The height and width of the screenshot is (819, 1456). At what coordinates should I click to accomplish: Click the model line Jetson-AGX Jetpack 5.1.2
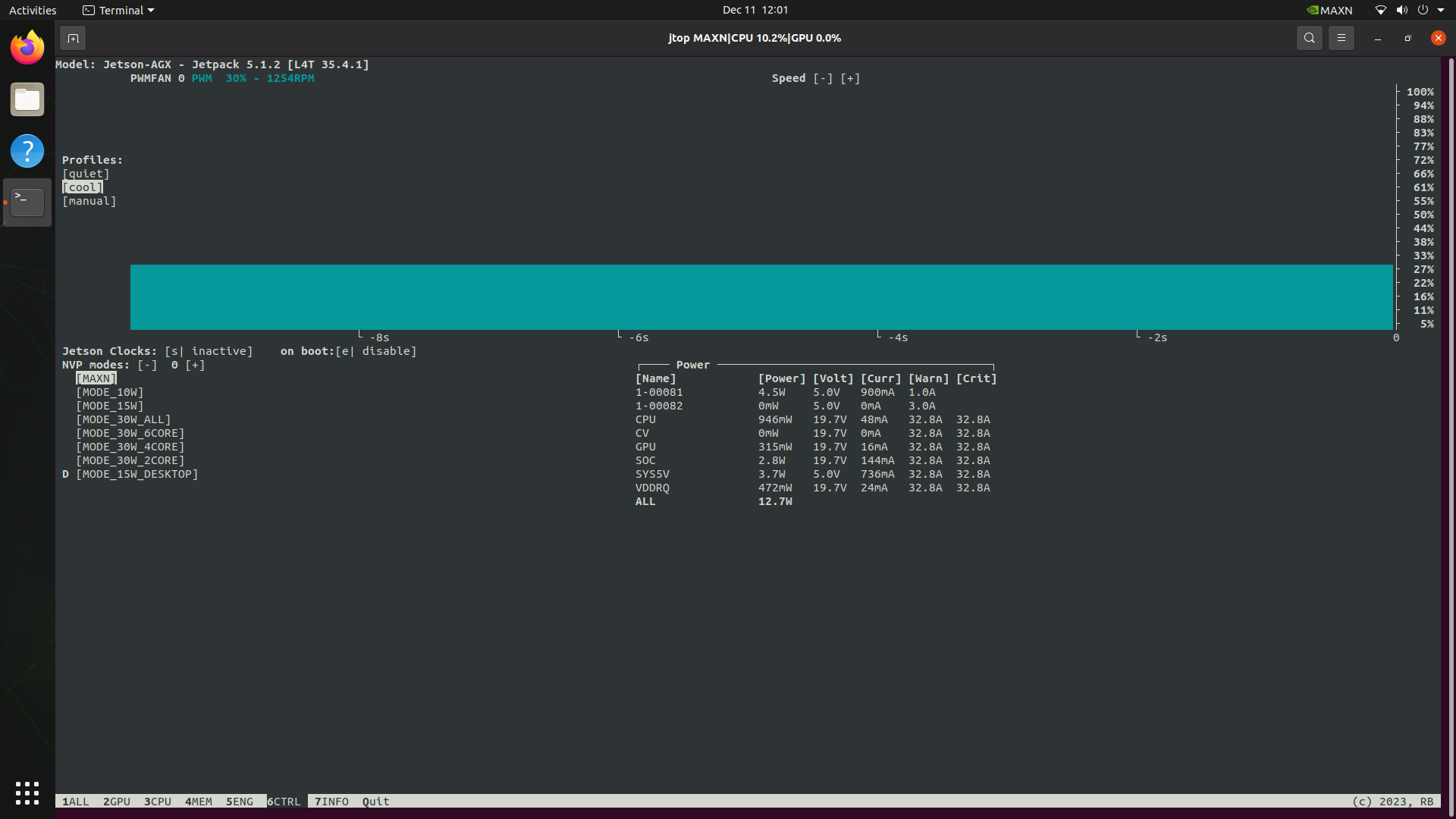click(x=212, y=64)
